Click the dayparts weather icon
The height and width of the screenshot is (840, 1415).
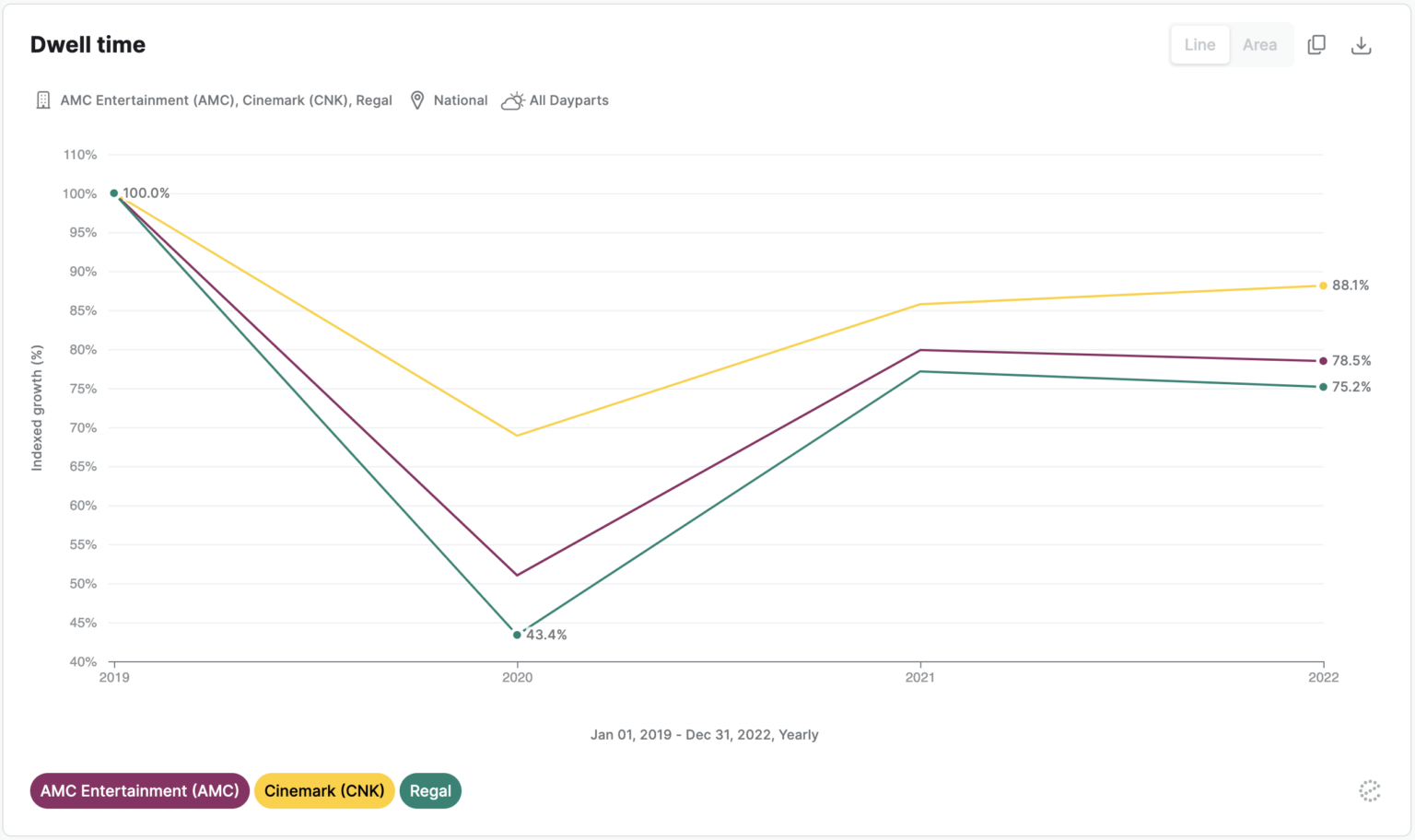click(513, 100)
